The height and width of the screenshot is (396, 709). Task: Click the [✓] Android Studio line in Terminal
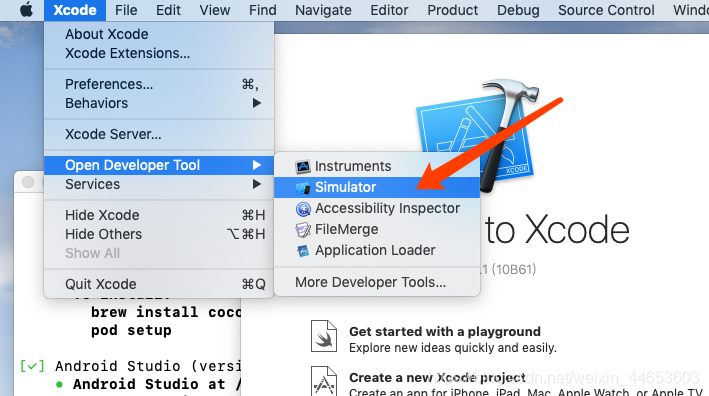click(130, 366)
